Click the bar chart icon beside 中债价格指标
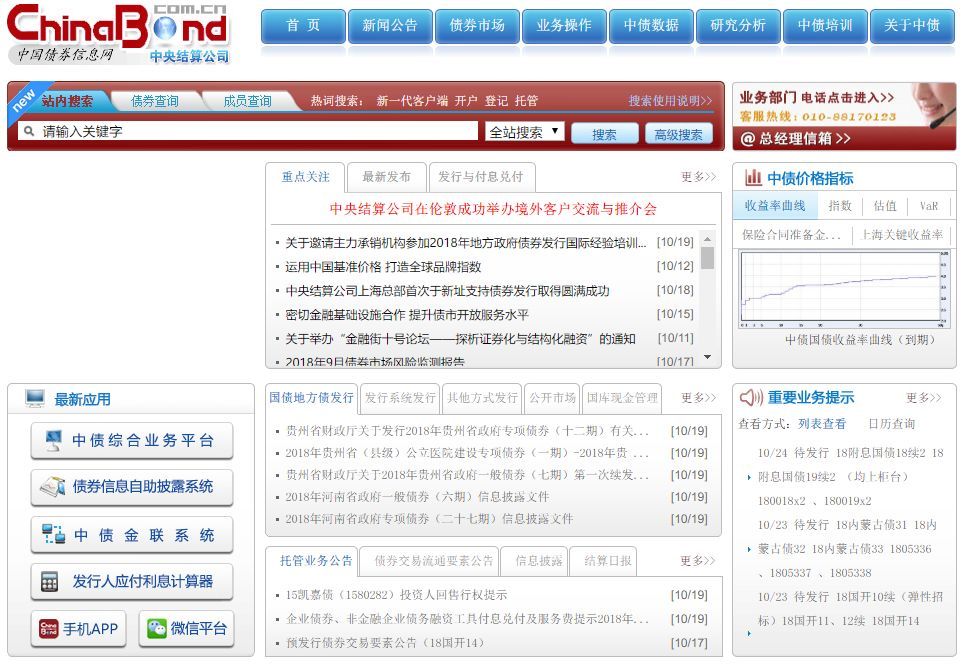 pyautogui.click(x=752, y=178)
